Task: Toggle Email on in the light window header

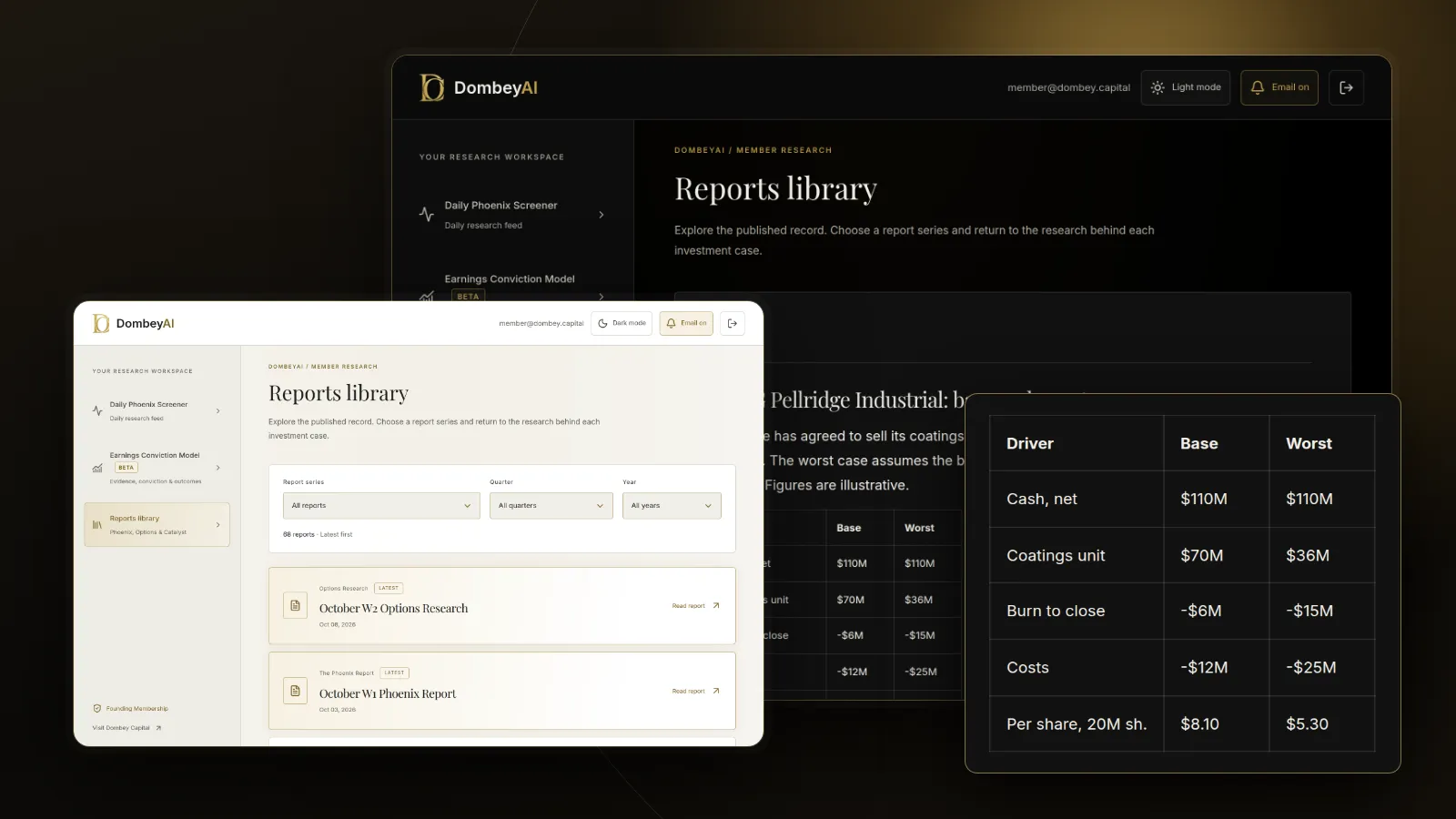Action: coord(686,323)
